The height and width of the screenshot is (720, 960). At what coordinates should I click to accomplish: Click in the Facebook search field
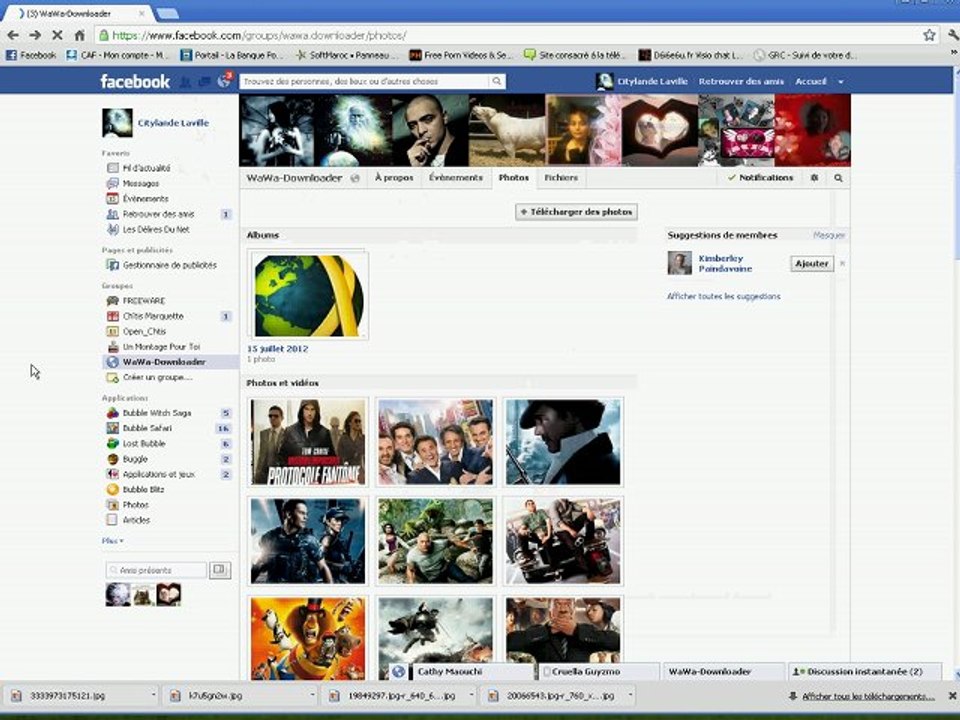(365, 81)
